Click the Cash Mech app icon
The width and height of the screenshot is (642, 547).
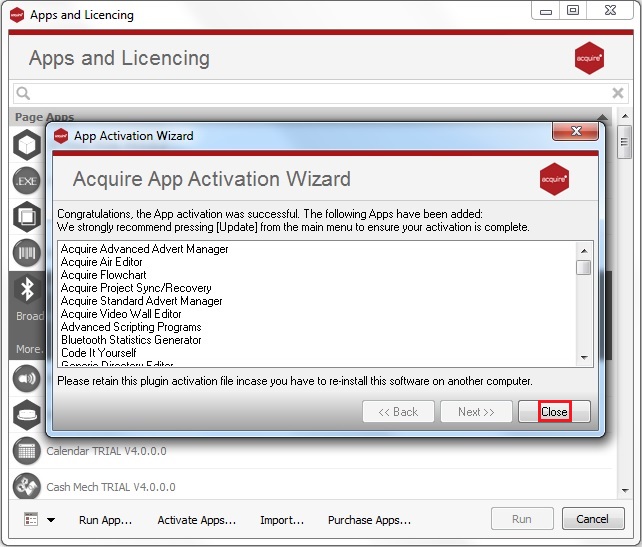(x=27, y=486)
